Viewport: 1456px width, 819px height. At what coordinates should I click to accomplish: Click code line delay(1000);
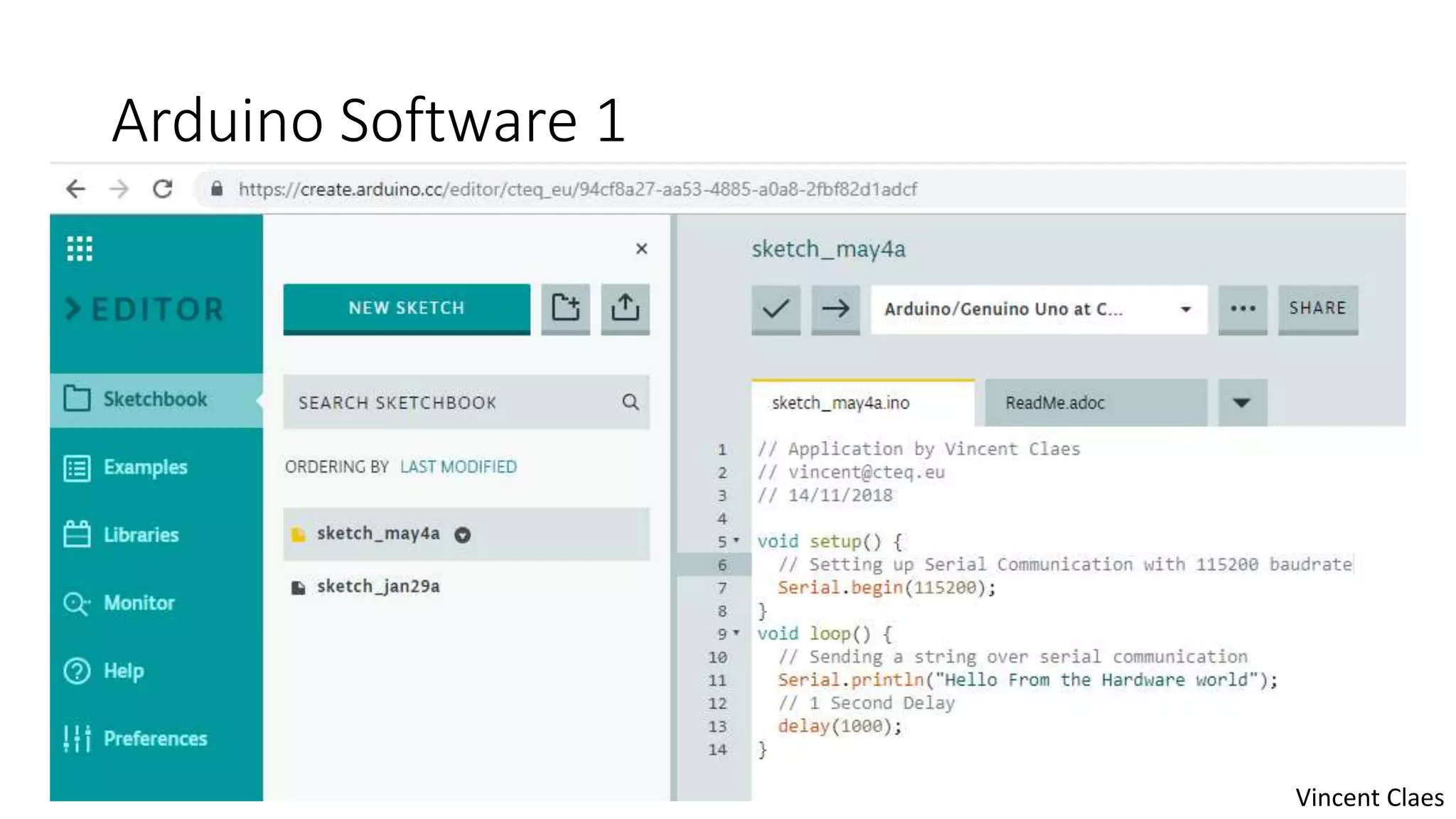click(840, 727)
